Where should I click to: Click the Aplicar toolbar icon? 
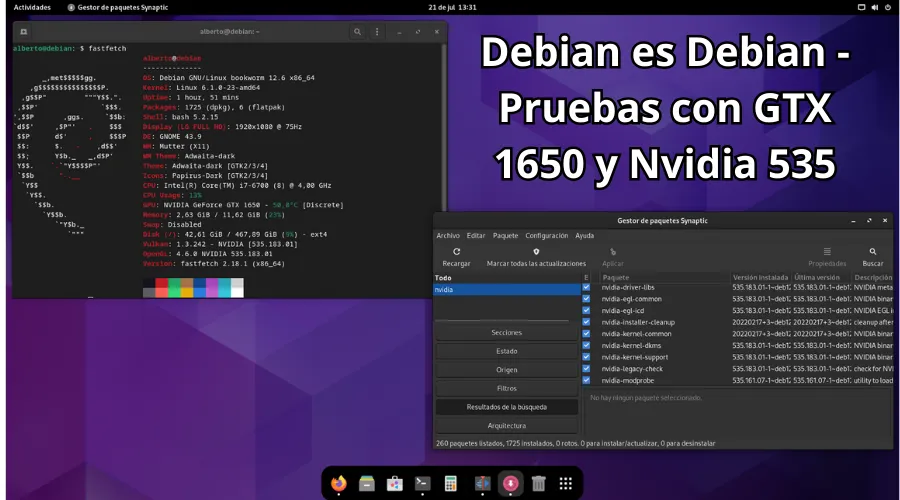(612, 251)
